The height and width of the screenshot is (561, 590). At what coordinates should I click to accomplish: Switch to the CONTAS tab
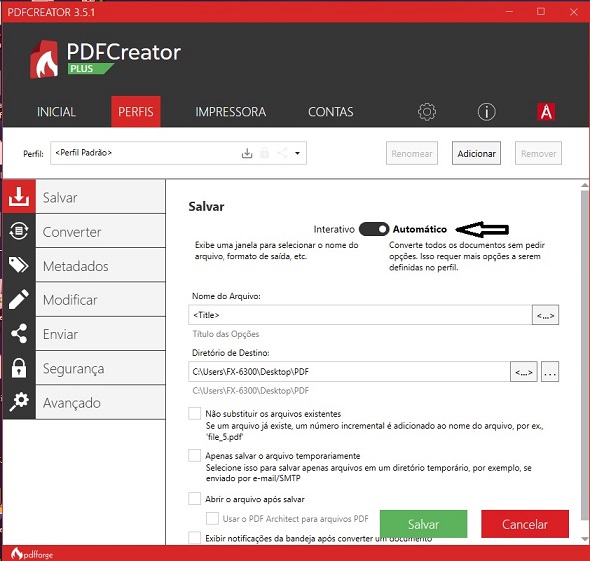tap(330, 112)
